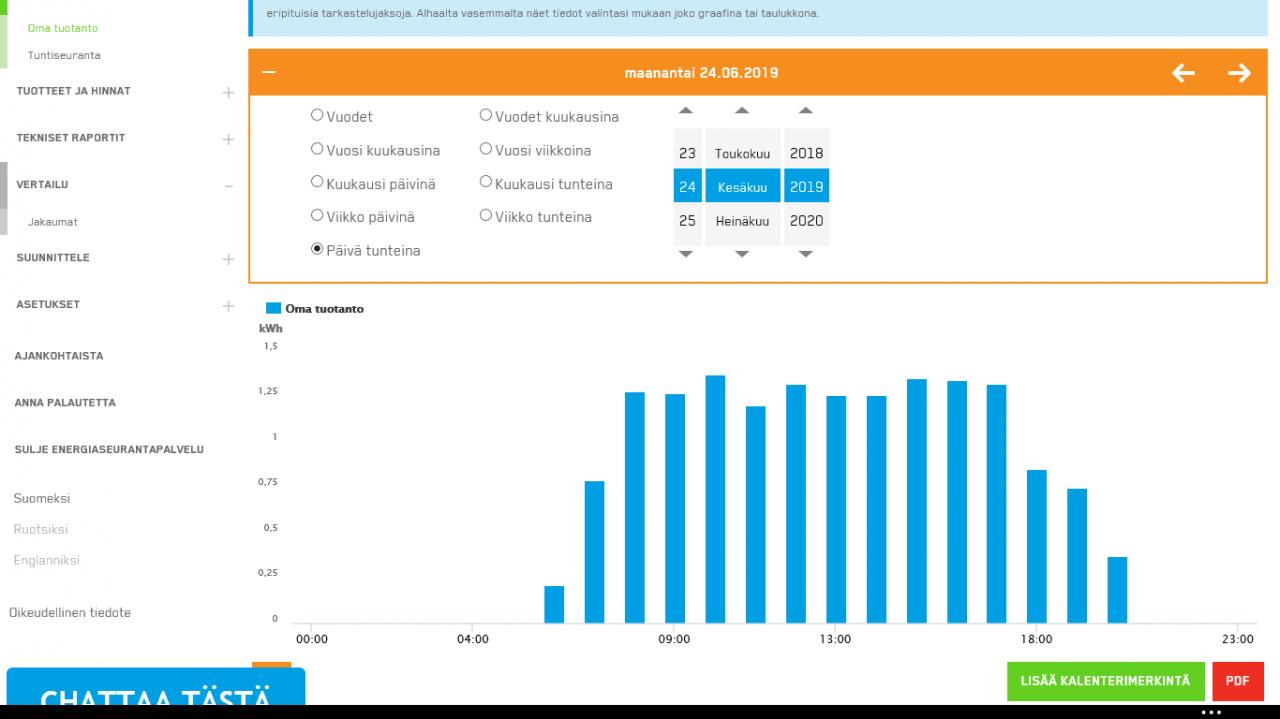Open Oma tuotanto sidebar item
This screenshot has width=1280, height=719.
pyautogui.click(x=63, y=28)
